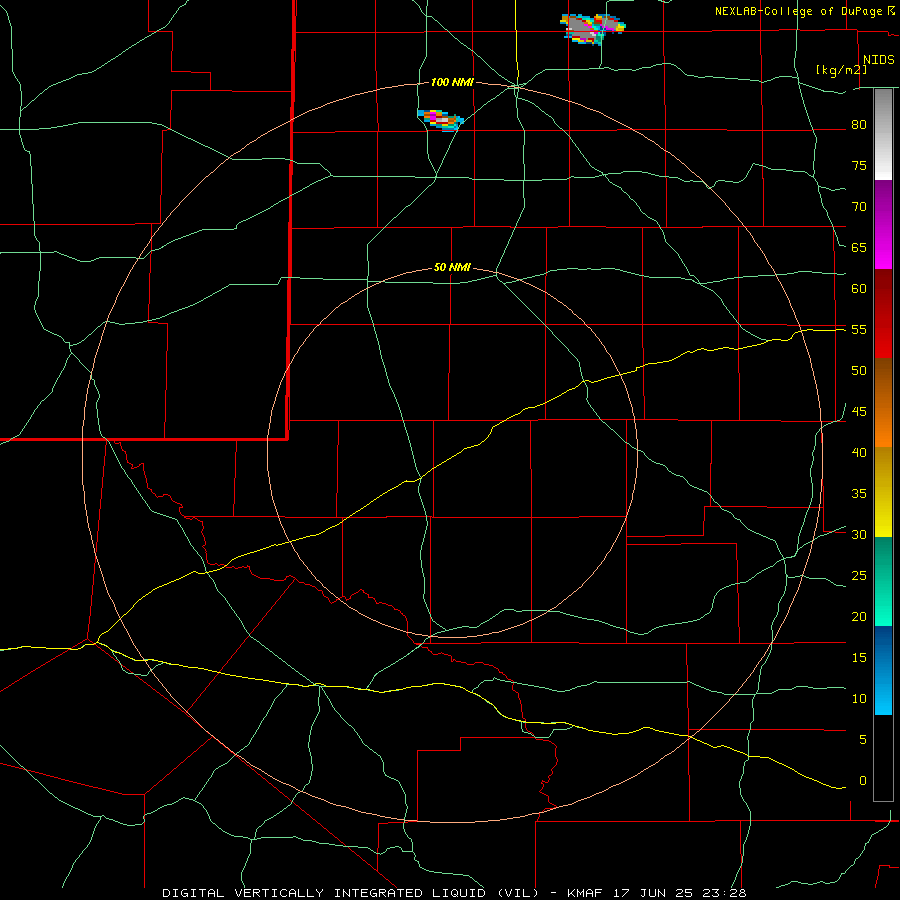Click the 80 value on the color scale
The width and height of the screenshot is (900, 900).
[x=859, y=125]
